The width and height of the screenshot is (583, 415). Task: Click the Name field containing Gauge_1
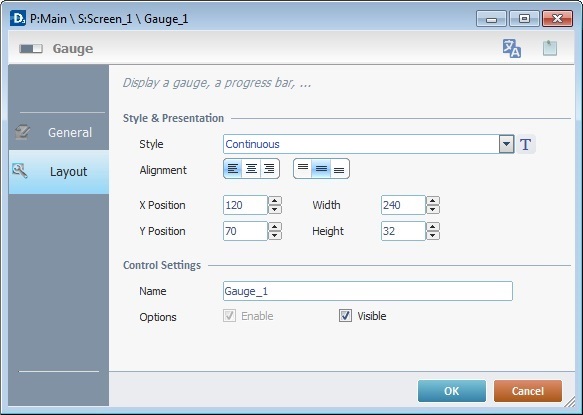click(368, 291)
